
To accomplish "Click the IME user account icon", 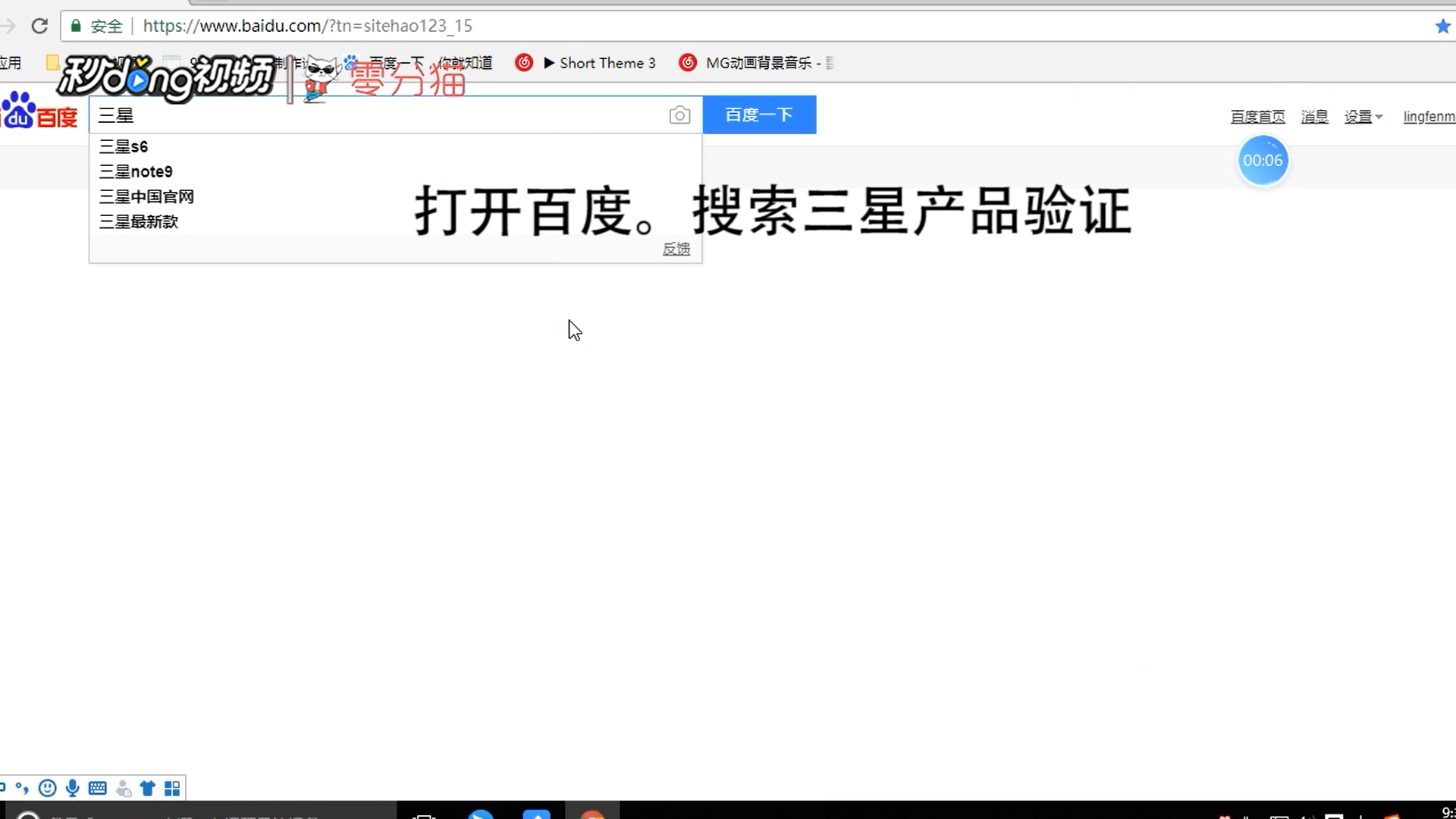I will 124,789.
